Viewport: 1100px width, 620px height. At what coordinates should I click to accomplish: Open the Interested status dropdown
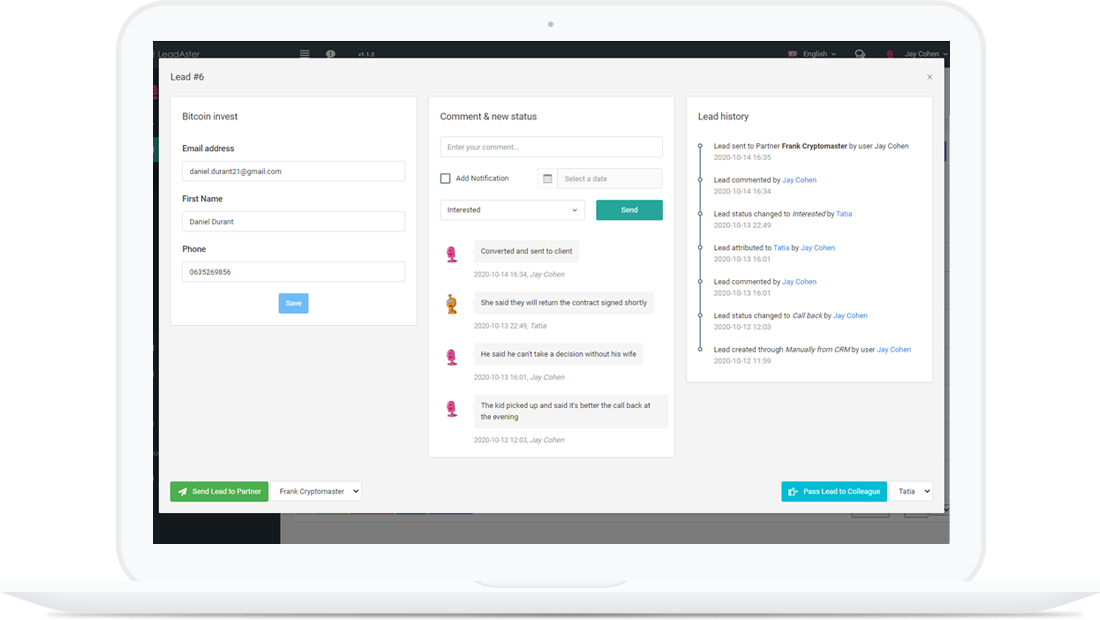tap(512, 210)
